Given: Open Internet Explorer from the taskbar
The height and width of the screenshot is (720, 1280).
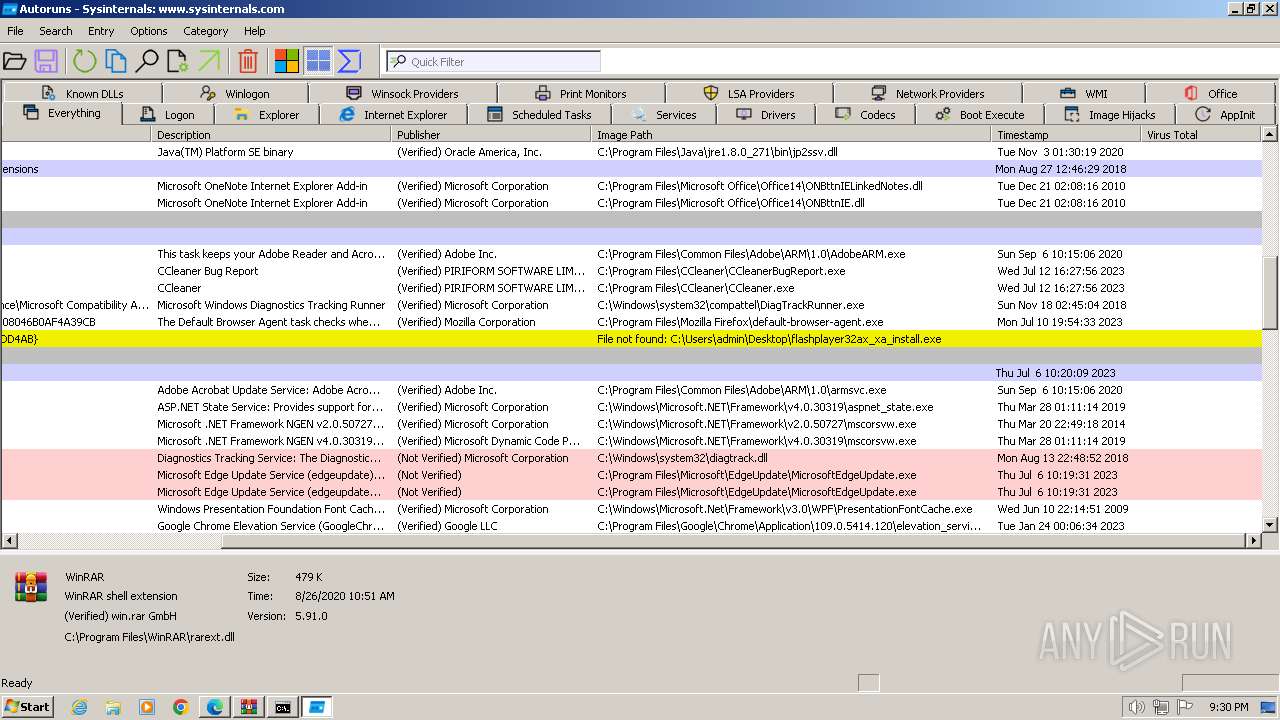Looking at the screenshot, I should [x=79, y=707].
